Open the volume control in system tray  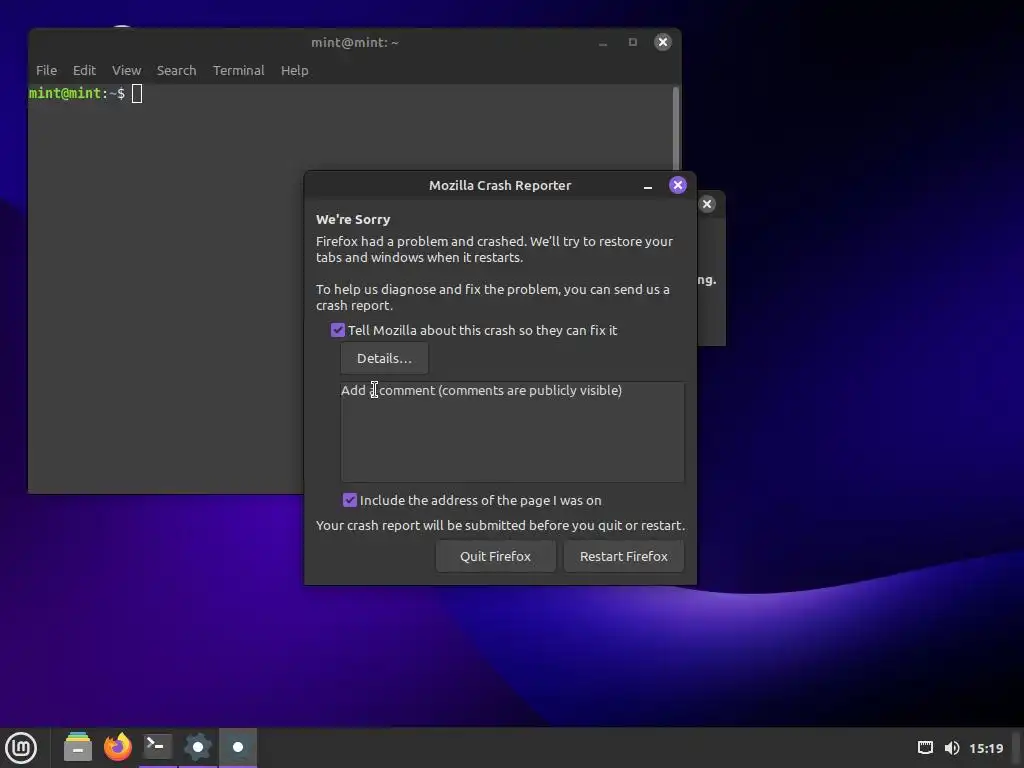pos(952,748)
